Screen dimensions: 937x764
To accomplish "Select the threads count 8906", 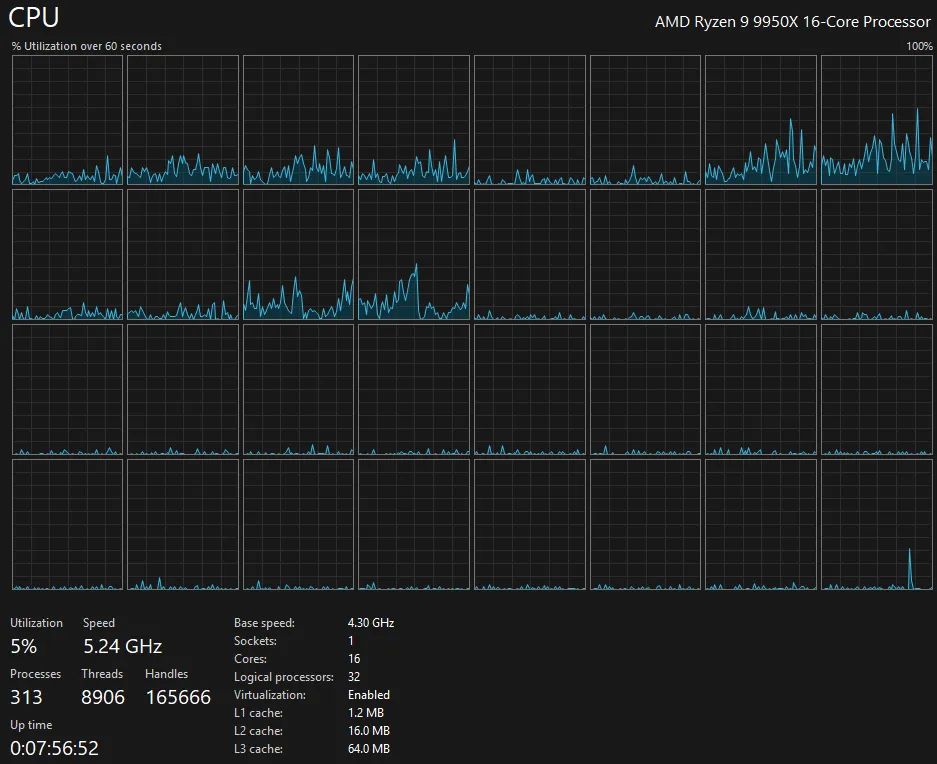I will [103, 697].
